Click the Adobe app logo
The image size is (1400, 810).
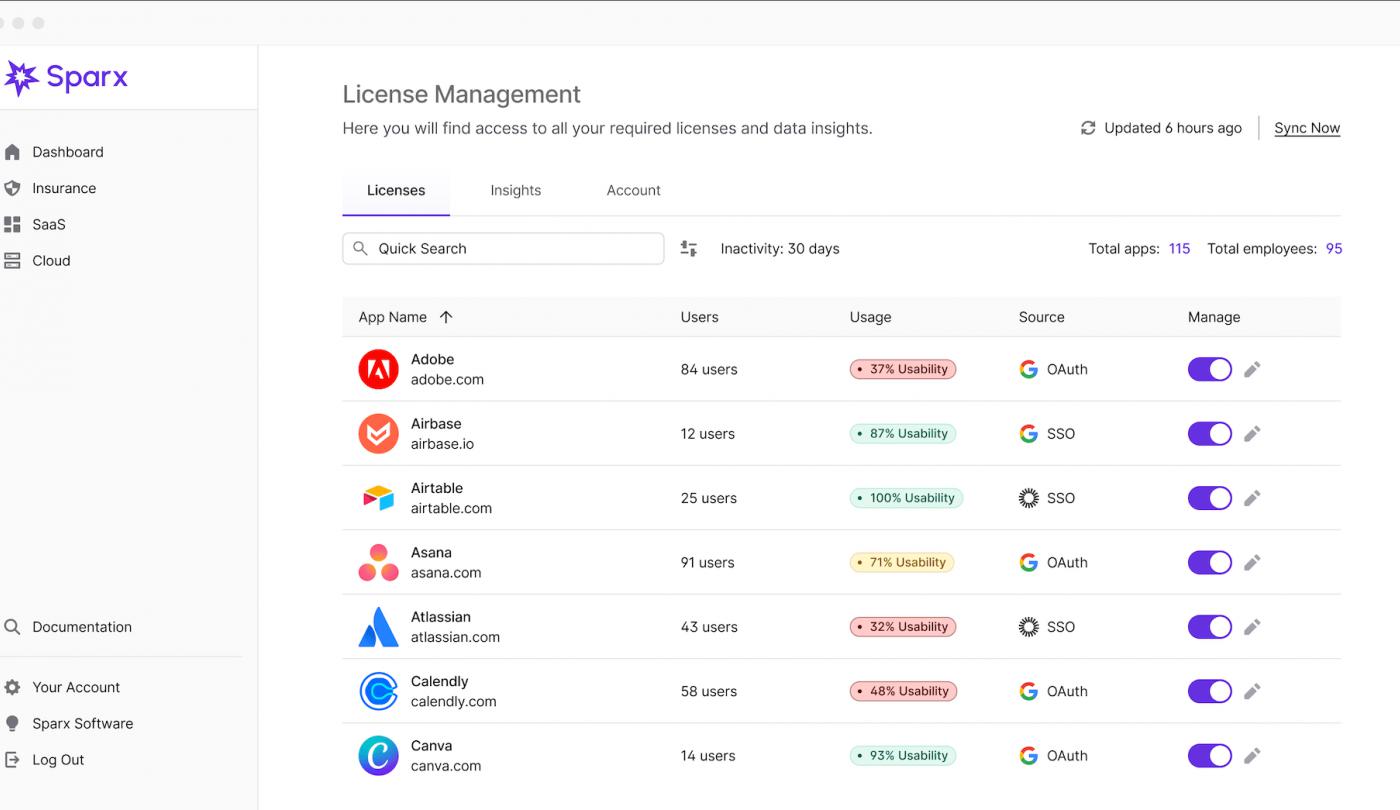point(378,369)
